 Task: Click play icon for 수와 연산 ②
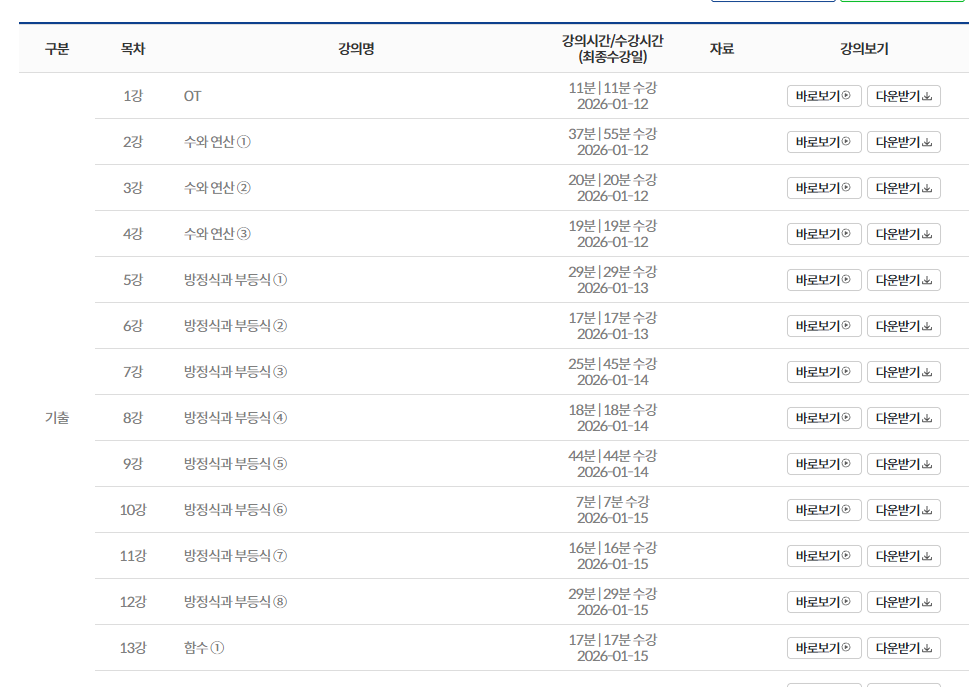pyautogui.click(x=846, y=188)
